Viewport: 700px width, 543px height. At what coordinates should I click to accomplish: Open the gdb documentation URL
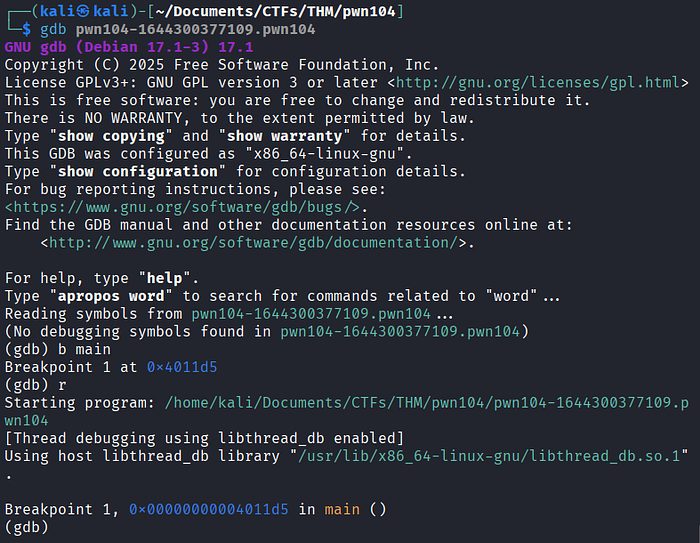[254, 243]
